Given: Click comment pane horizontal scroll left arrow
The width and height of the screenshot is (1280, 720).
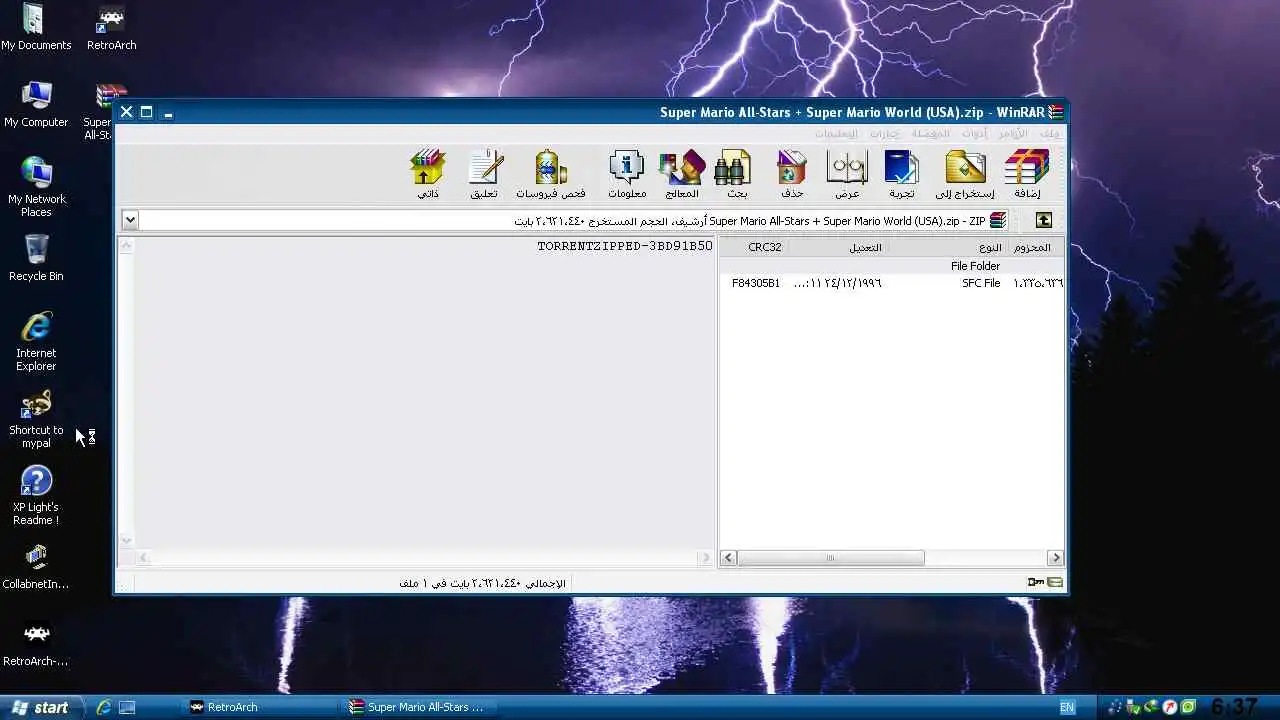Looking at the screenshot, I should 143,558.
